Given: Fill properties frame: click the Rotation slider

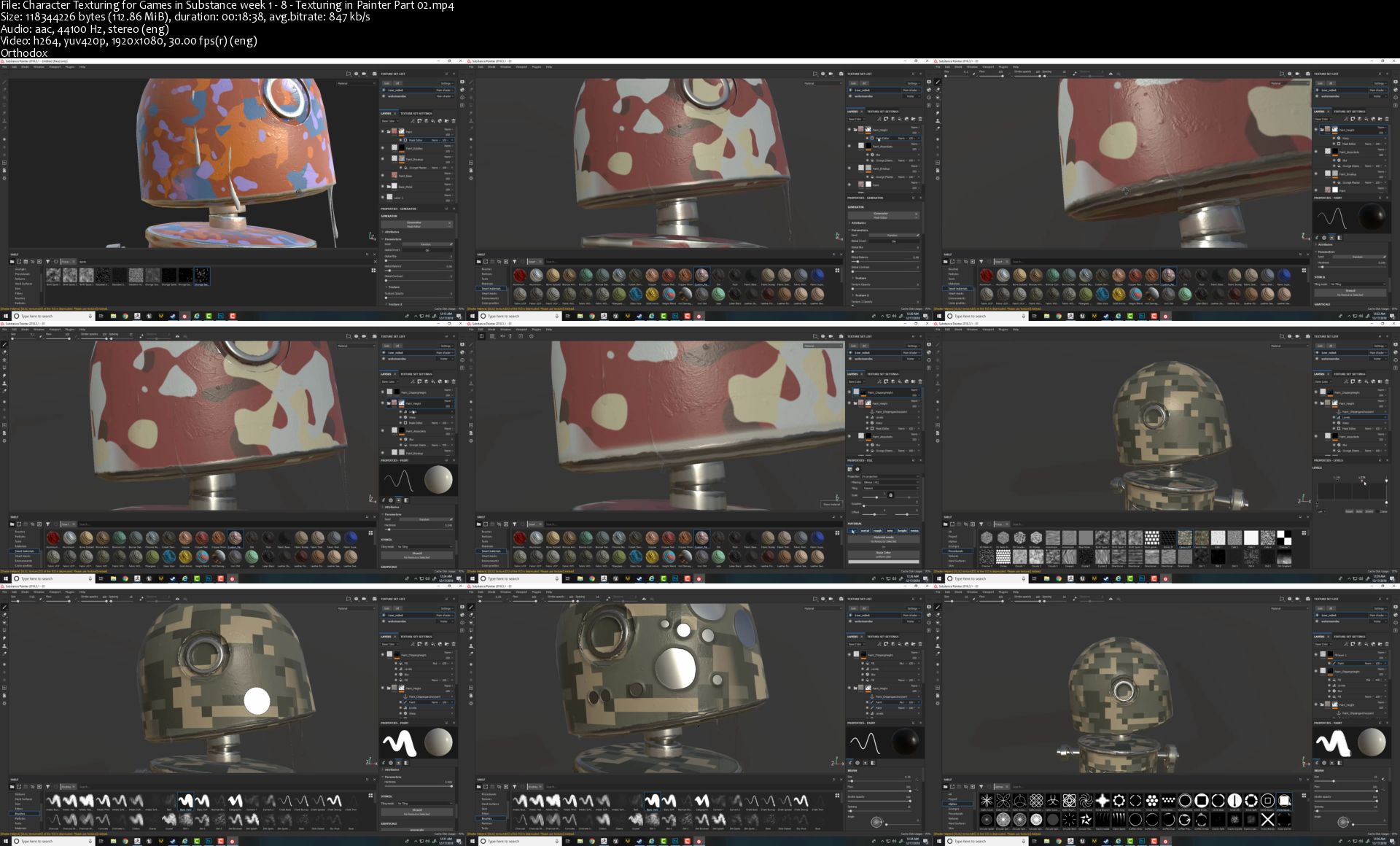Looking at the screenshot, I should [x=891, y=506].
